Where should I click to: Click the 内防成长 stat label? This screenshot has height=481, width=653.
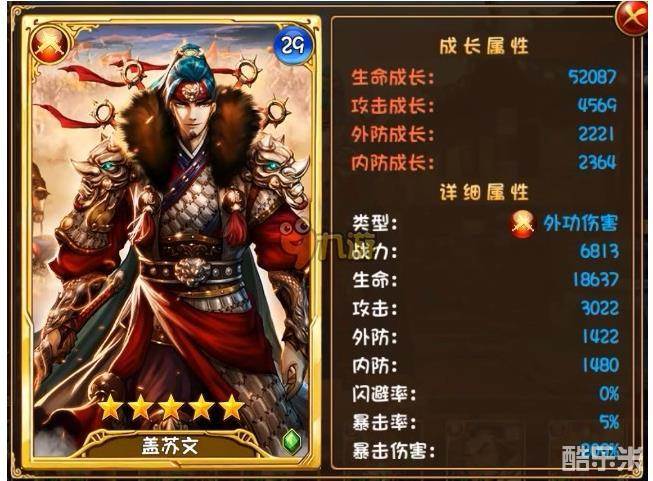(392, 163)
